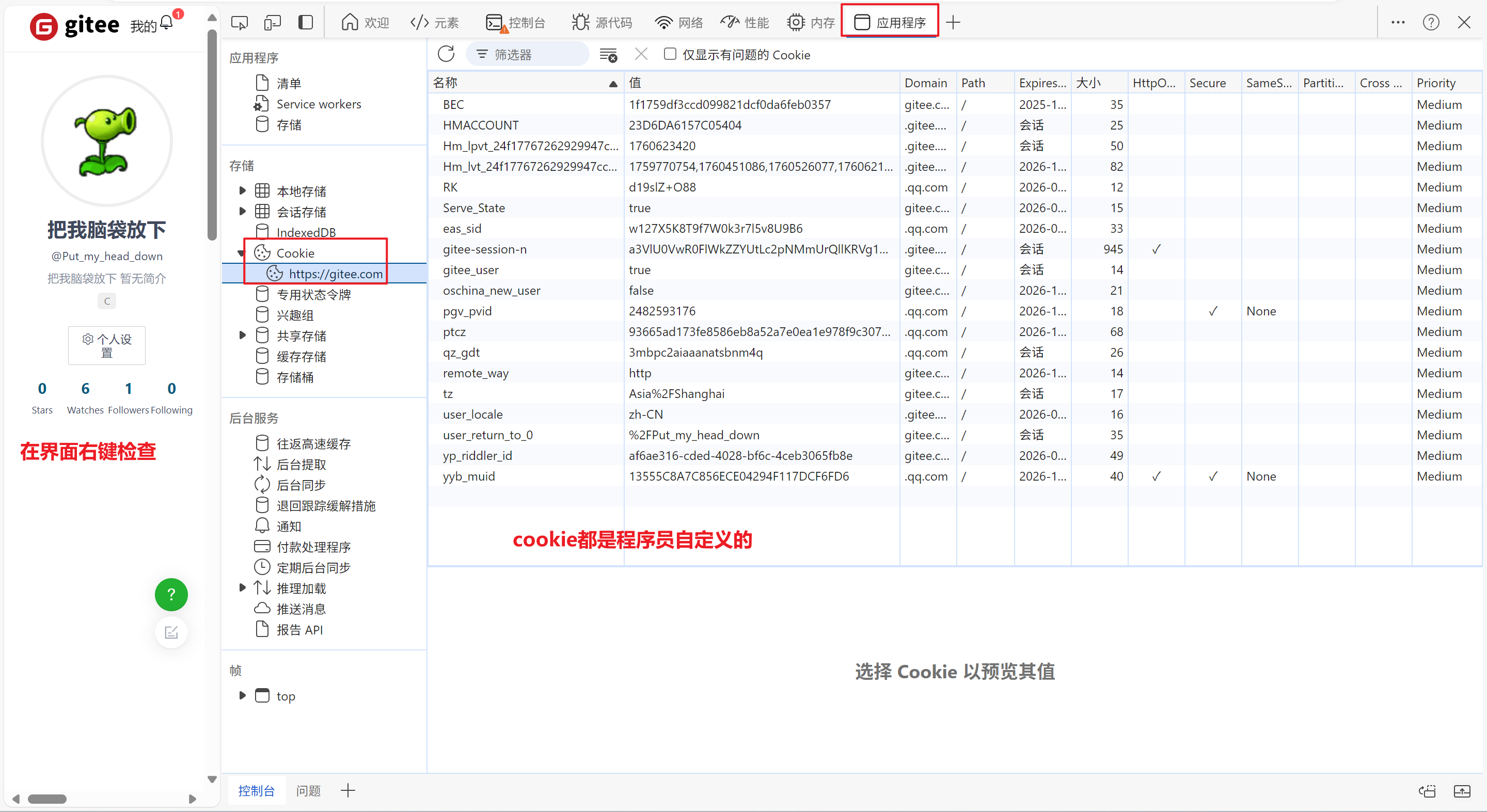The image size is (1487, 812).
Task: Click the dock sidebar toggle icon
Action: (x=305, y=23)
